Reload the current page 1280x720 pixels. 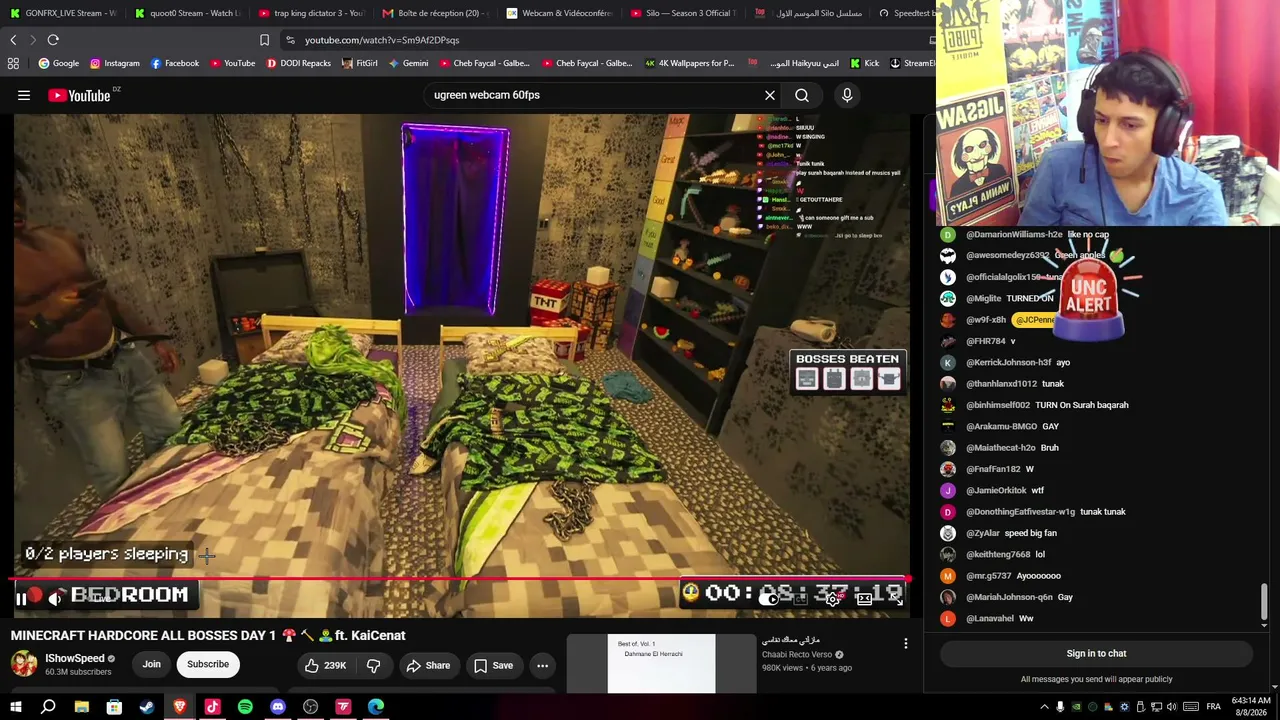tap(53, 40)
